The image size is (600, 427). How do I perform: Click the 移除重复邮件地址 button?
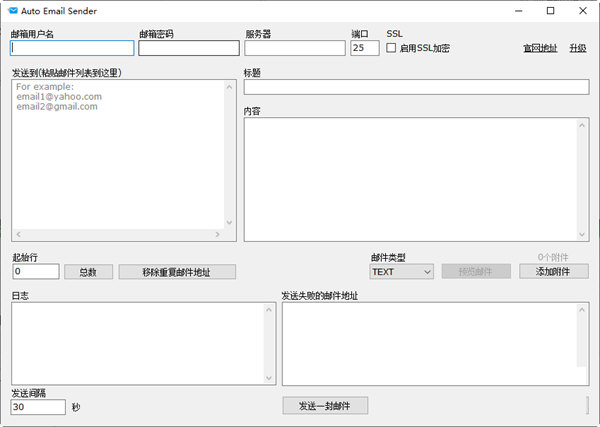click(177, 272)
